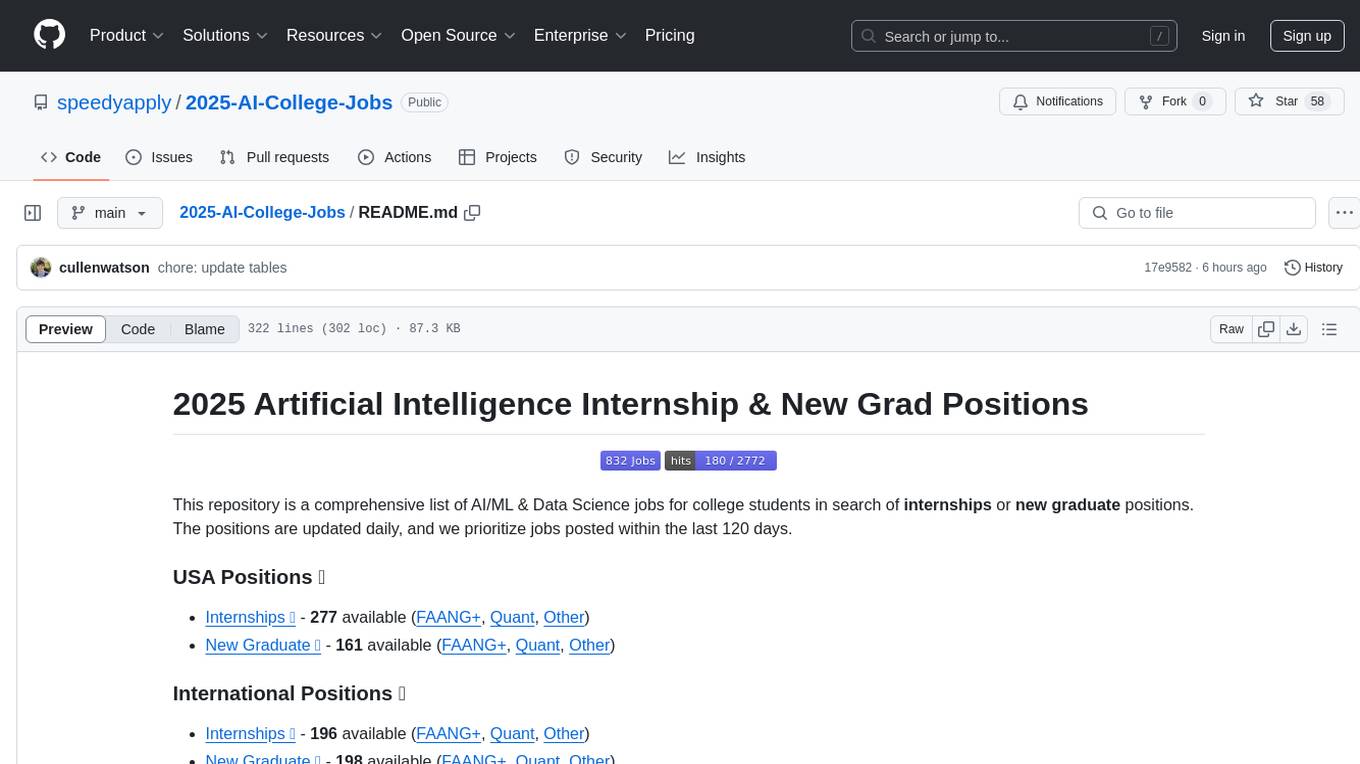
Task: Select the Preview view
Action: point(66,329)
